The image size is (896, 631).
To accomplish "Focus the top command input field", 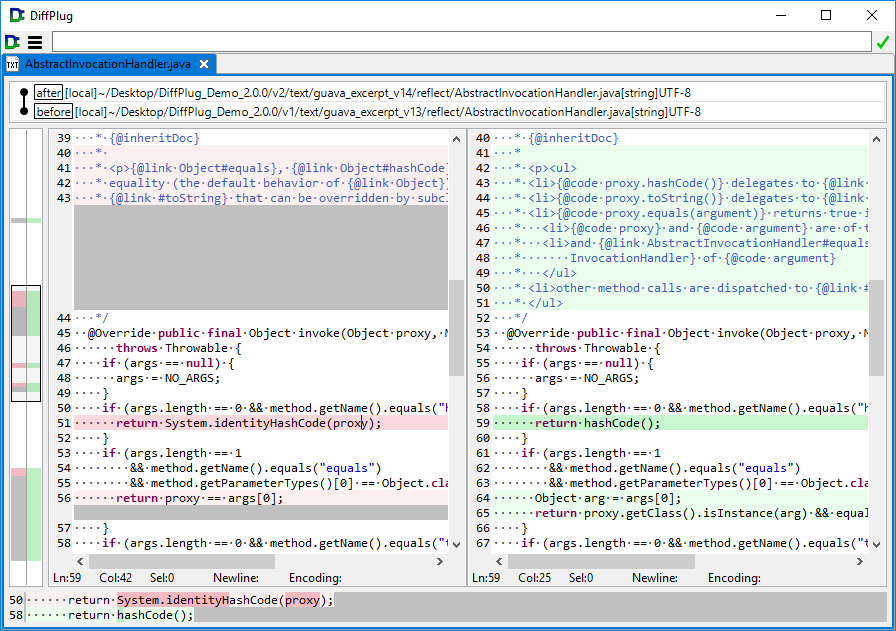I will [x=462, y=42].
